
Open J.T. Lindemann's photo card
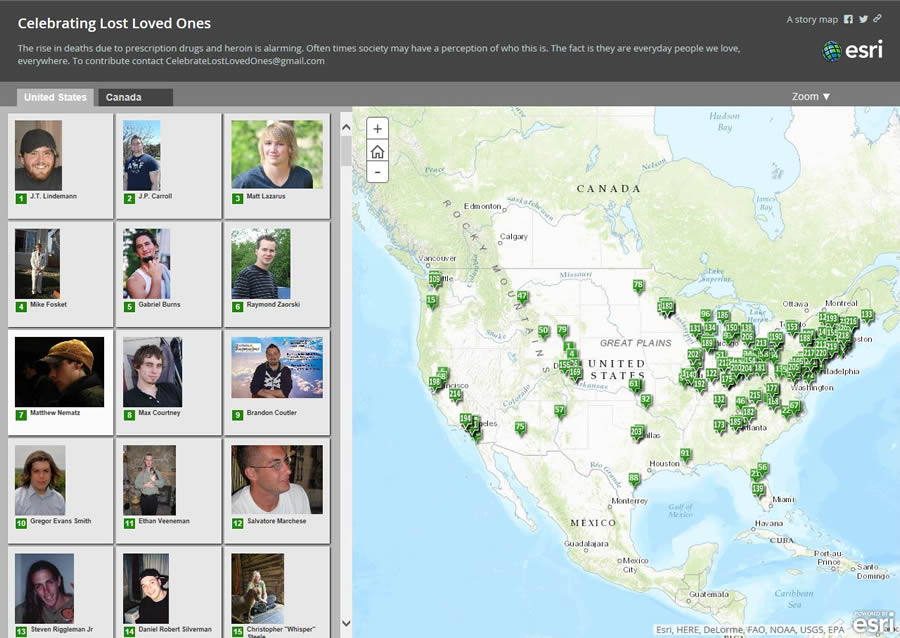click(x=60, y=166)
